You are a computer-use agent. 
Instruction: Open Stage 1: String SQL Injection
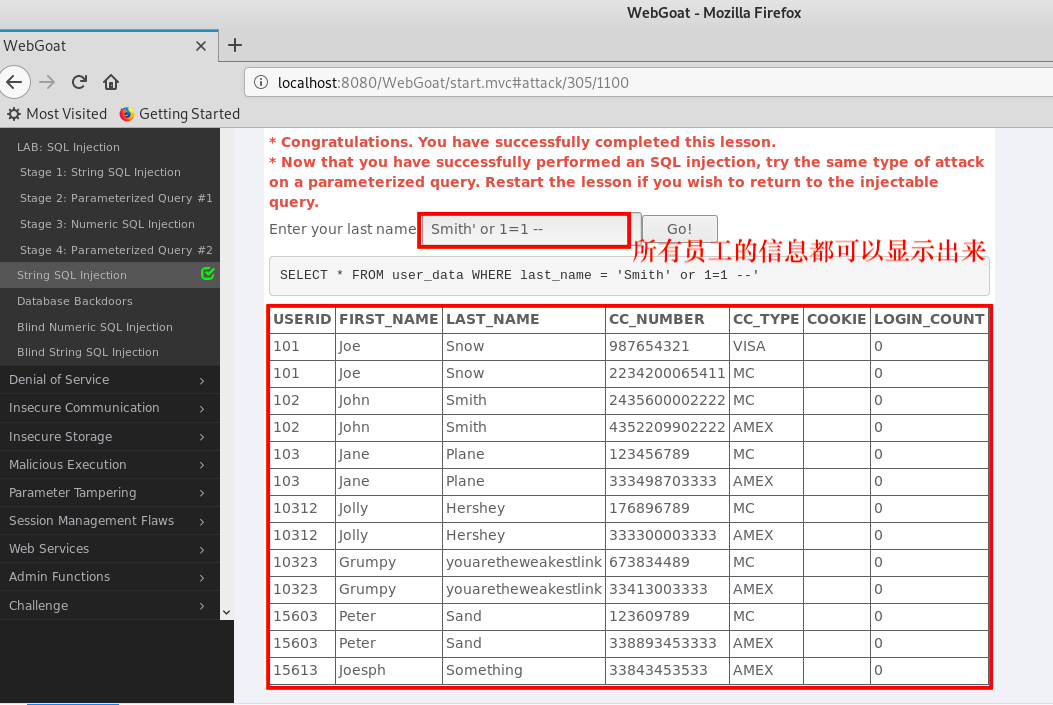(100, 173)
